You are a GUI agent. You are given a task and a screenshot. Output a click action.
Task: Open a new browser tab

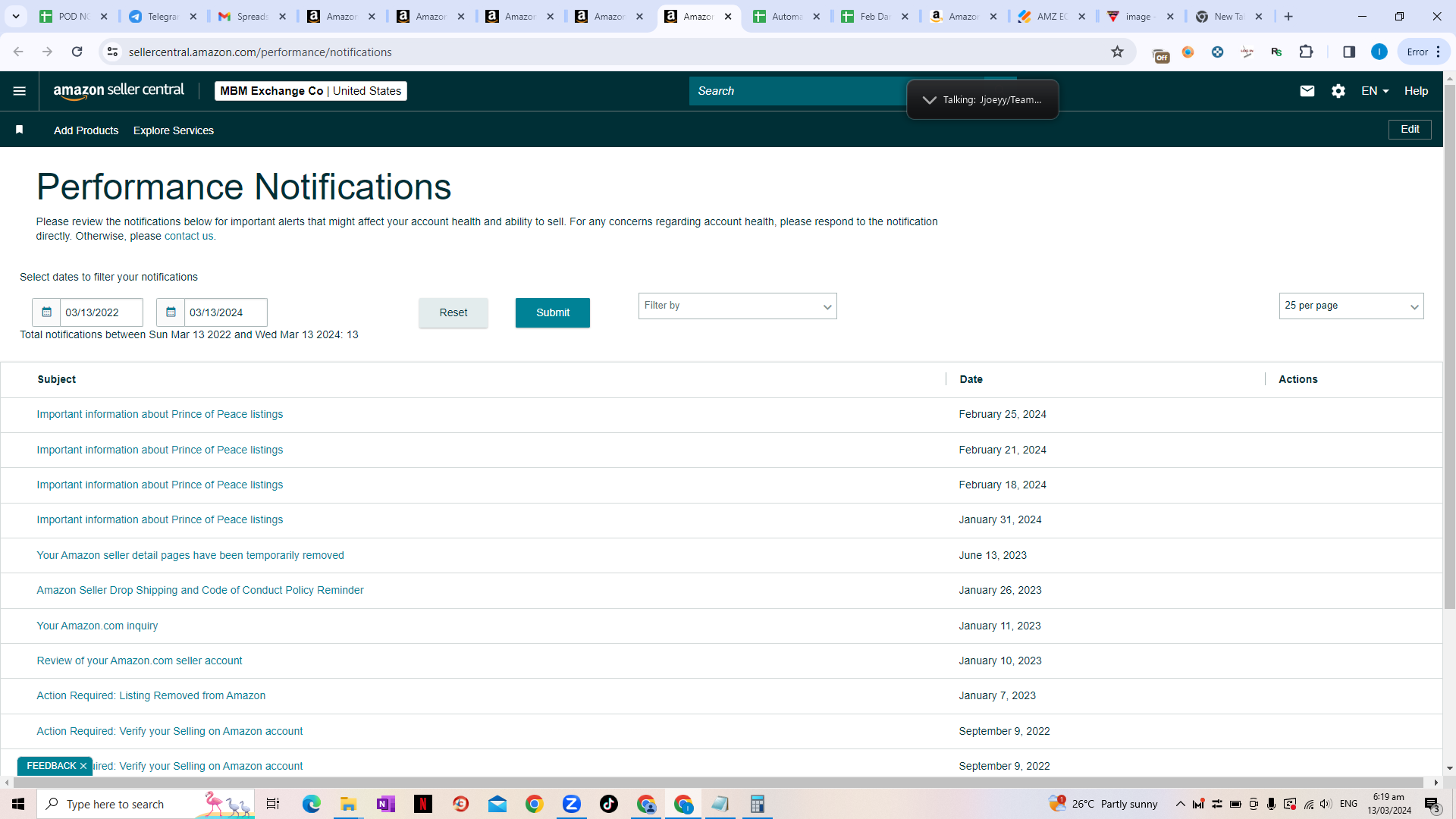point(1288,16)
